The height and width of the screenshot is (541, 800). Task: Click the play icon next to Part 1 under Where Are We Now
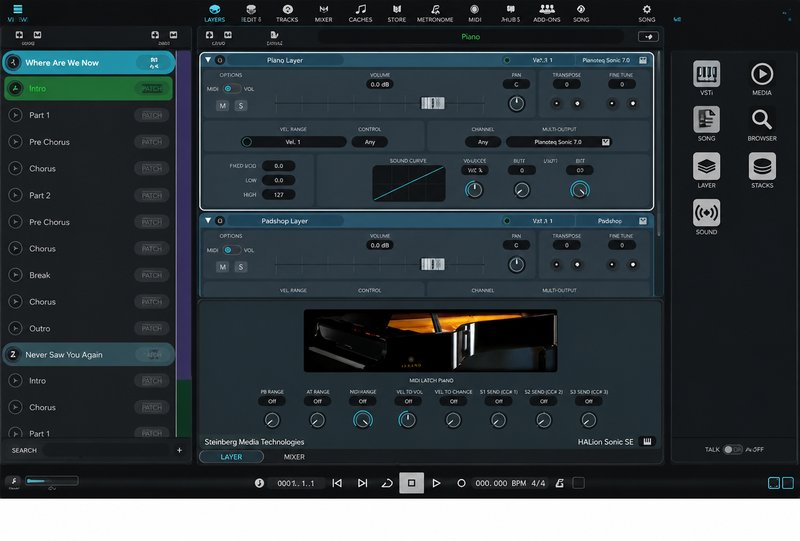(x=15, y=115)
